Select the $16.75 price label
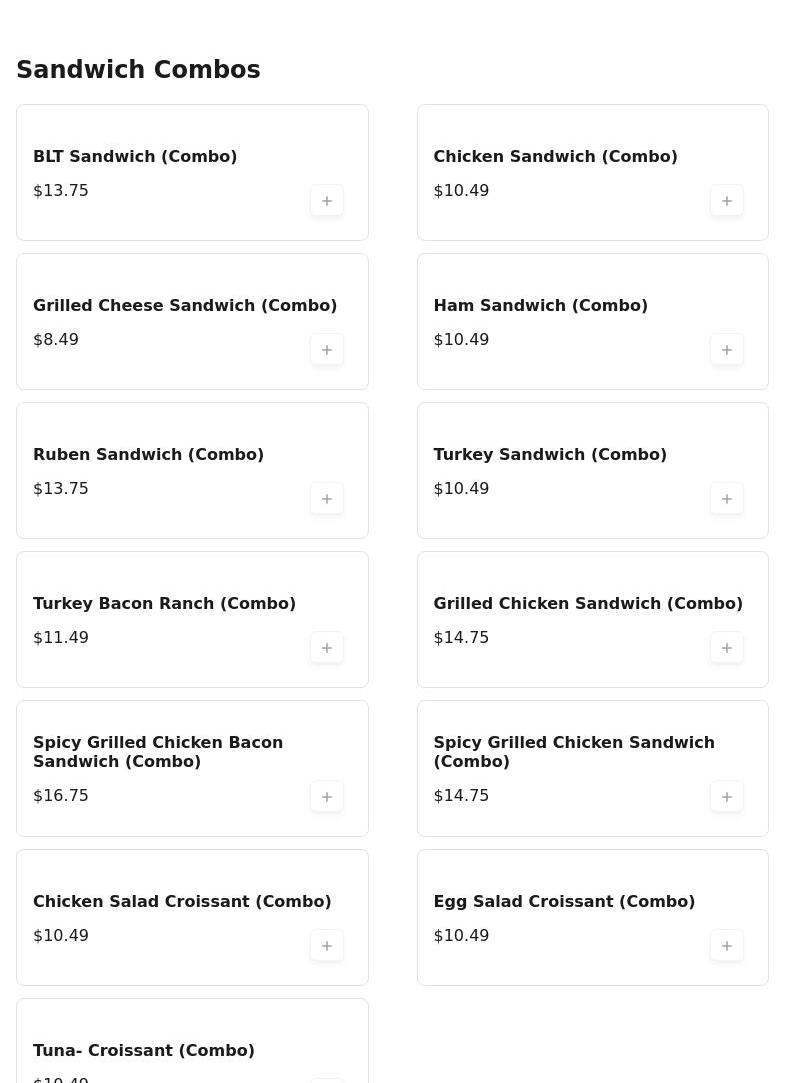The height and width of the screenshot is (1083, 785). 61,796
